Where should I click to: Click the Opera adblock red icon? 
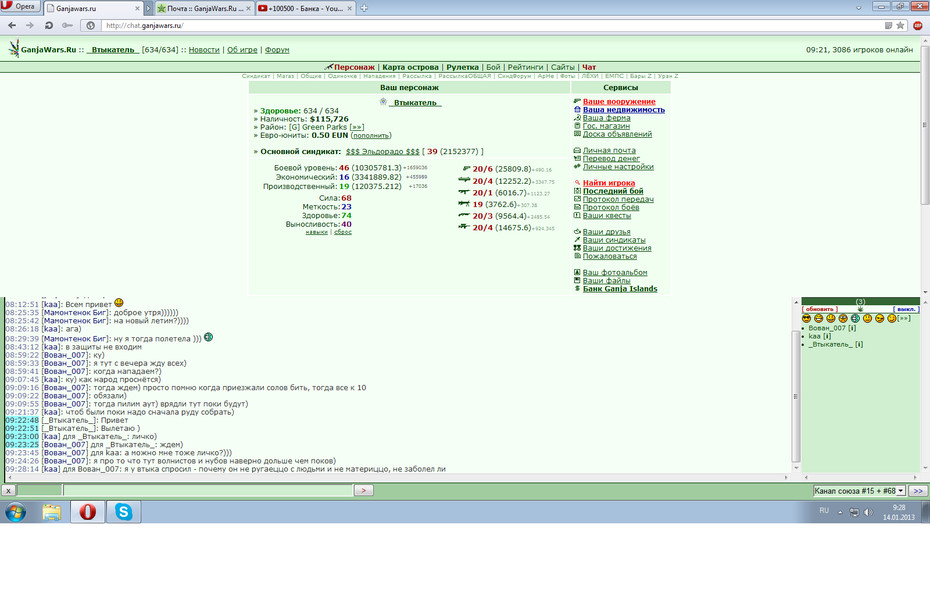918,26
